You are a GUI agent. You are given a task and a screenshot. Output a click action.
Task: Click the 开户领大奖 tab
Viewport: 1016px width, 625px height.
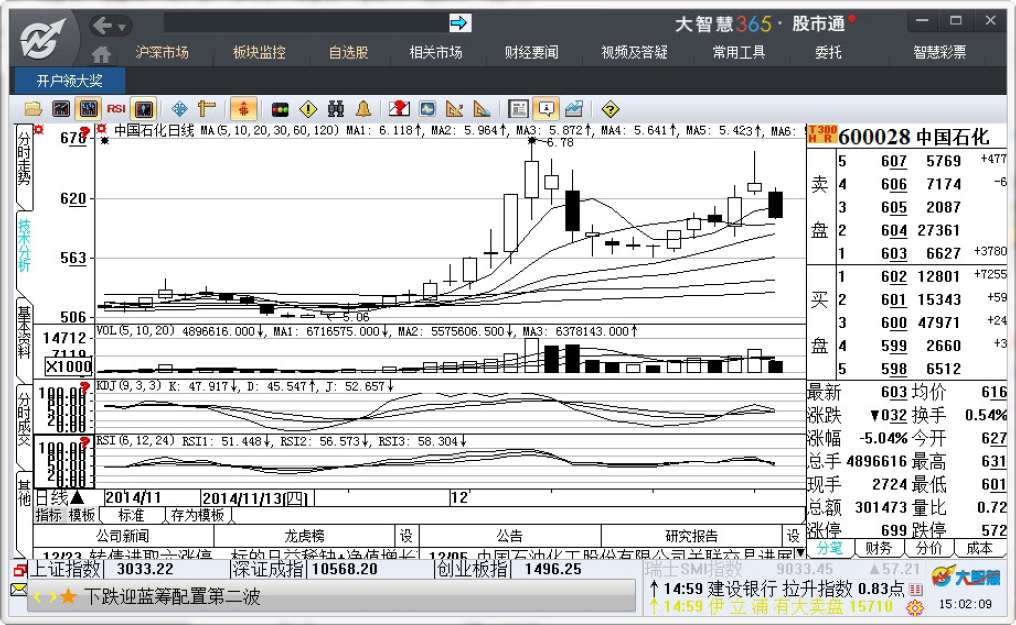[69, 81]
